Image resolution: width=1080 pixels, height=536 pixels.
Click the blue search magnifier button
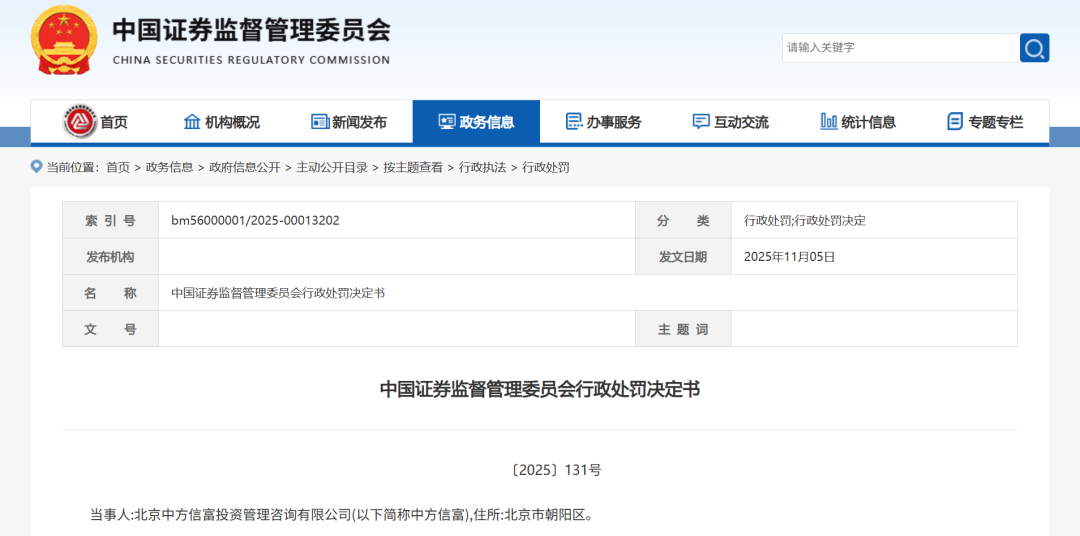[x=1034, y=48]
